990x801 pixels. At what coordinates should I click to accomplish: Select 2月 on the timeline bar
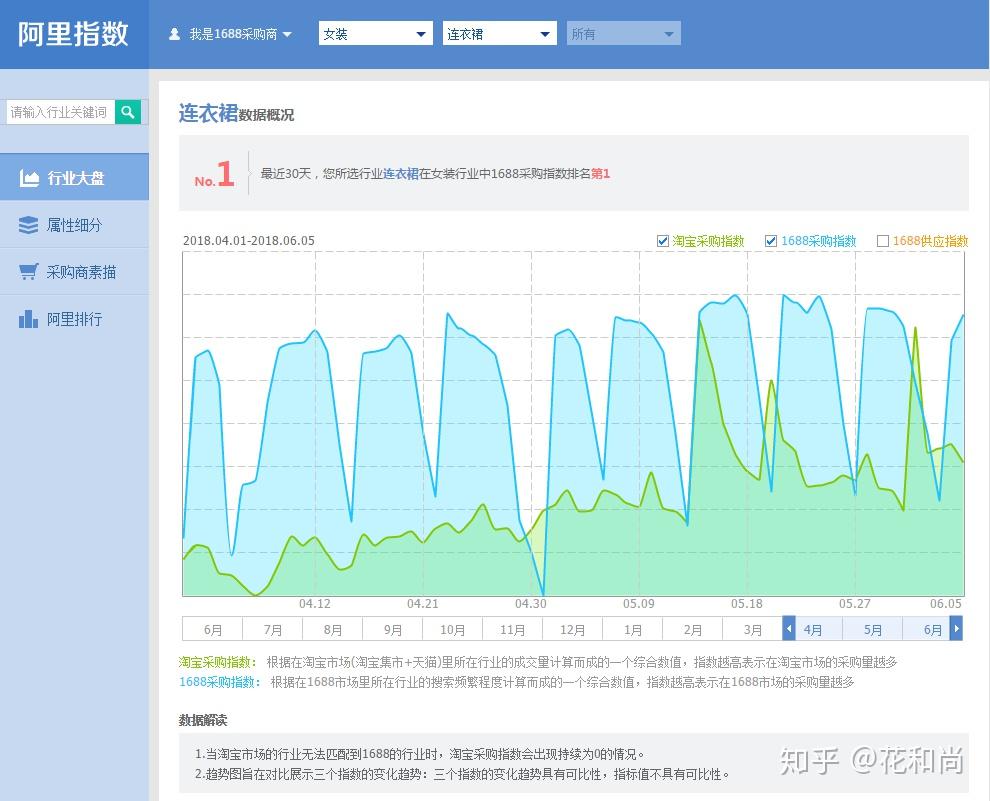(693, 630)
